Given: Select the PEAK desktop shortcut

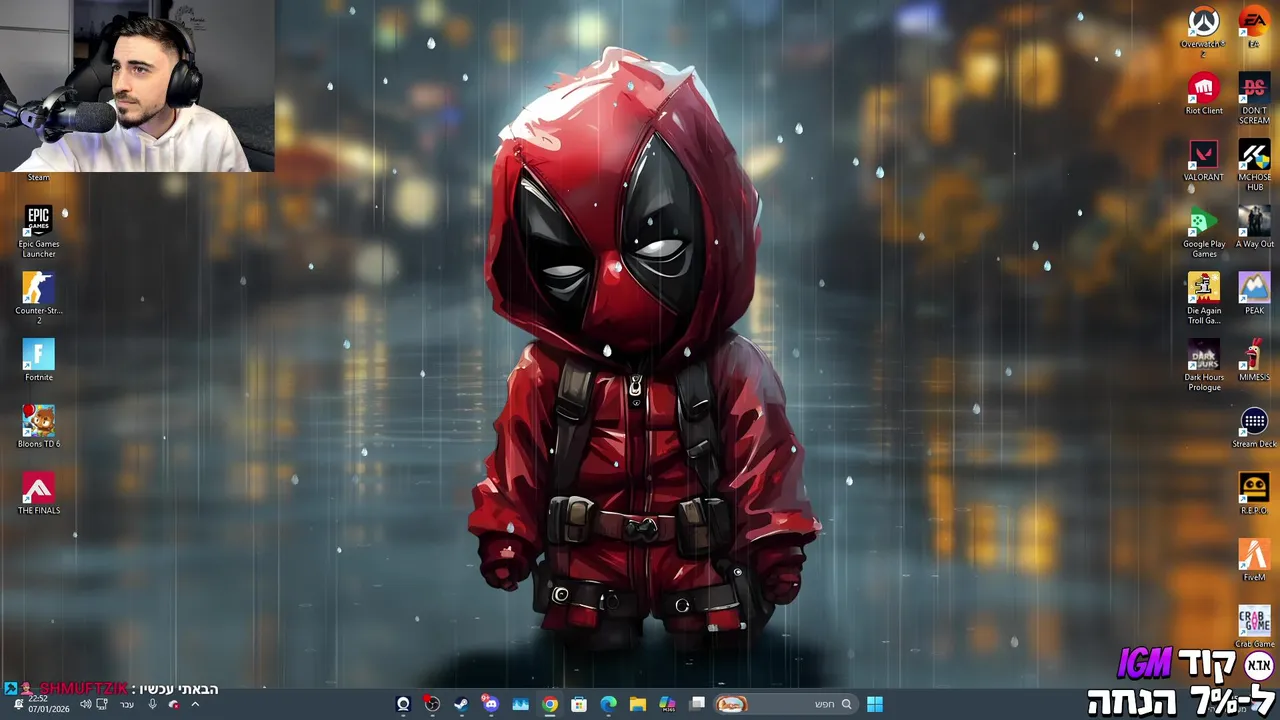Looking at the screenshot, I should click(1254, 294).
